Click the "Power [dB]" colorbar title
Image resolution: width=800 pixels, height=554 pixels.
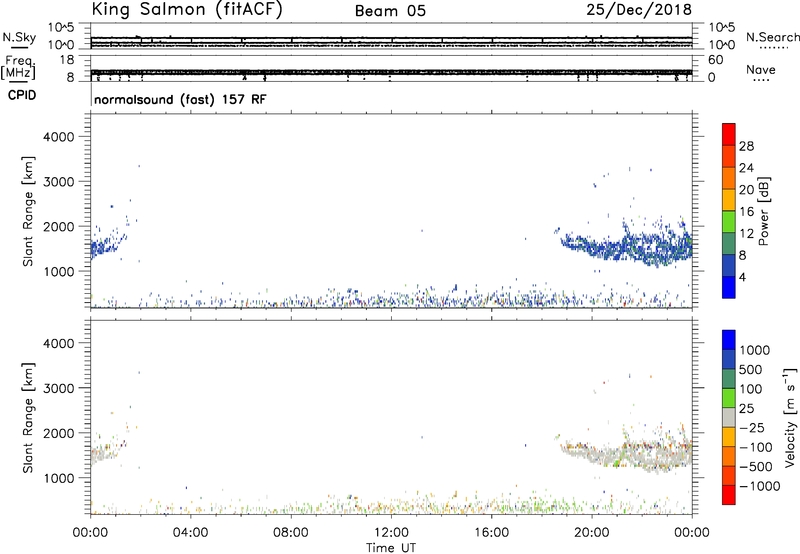[763, 211]
